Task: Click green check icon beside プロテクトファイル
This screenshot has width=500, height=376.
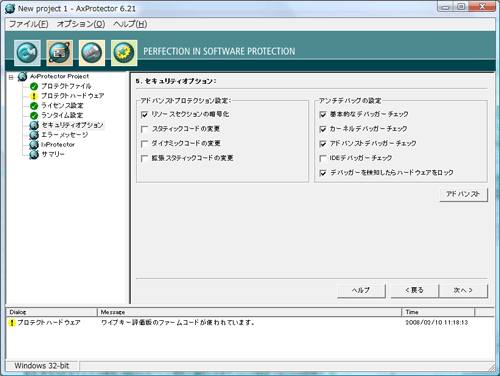Action: pyautogui.click(x=34, y=87)
